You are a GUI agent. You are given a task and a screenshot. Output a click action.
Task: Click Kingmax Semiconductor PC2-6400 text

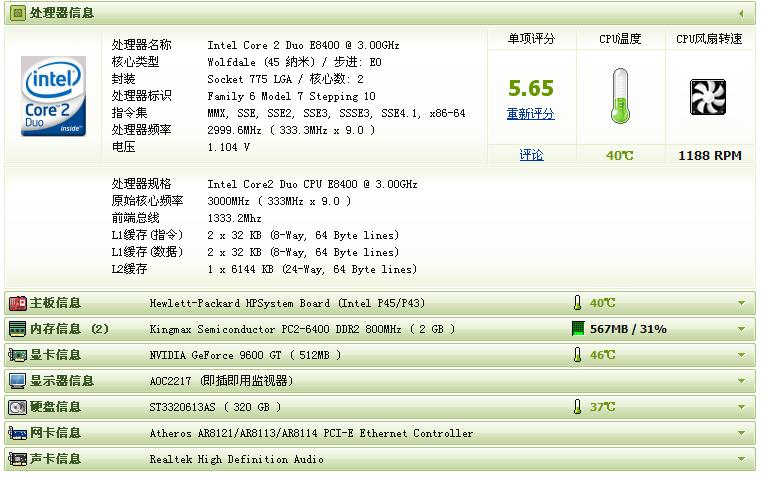tap(302, 329)
